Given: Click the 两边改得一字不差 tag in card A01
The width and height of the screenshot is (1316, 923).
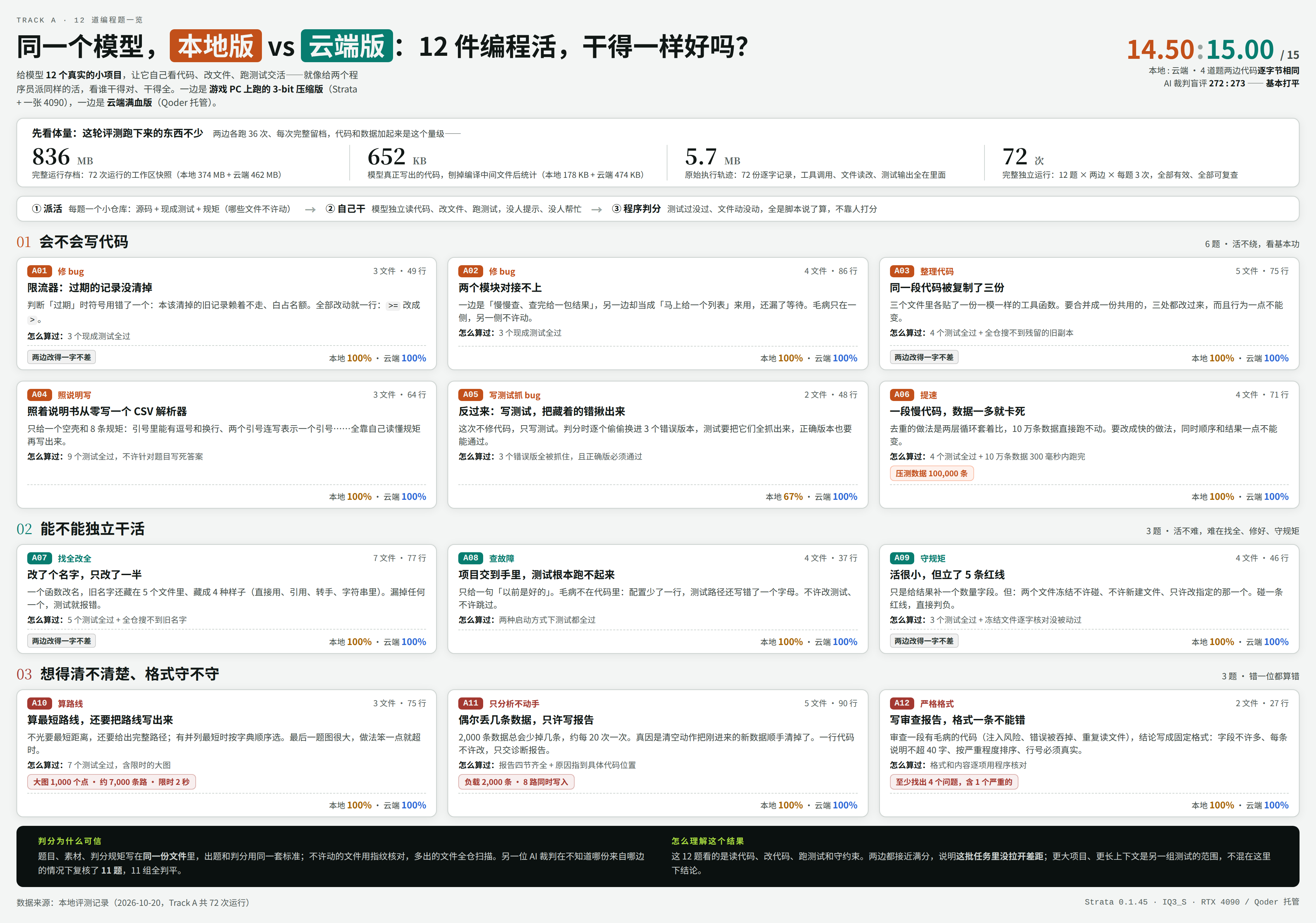Looking at the screenshot, I should tap(61, 357).
